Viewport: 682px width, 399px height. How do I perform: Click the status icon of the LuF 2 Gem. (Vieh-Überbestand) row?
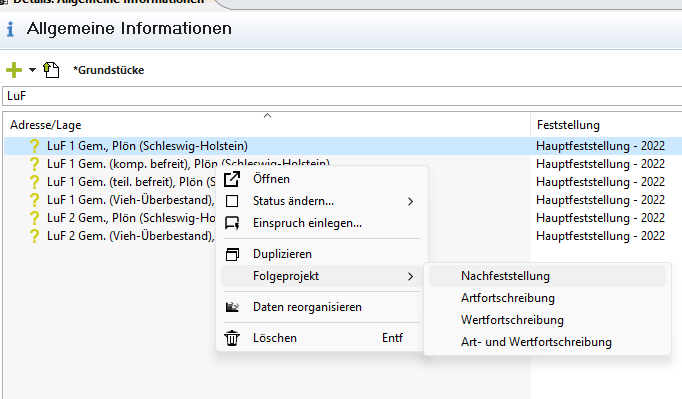[x=34, y=236]
